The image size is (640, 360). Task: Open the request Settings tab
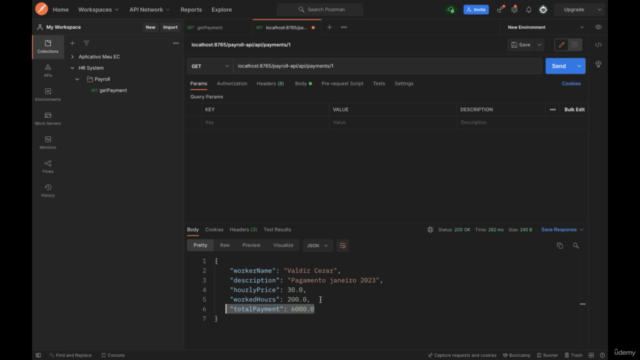(x=404, y=84)
